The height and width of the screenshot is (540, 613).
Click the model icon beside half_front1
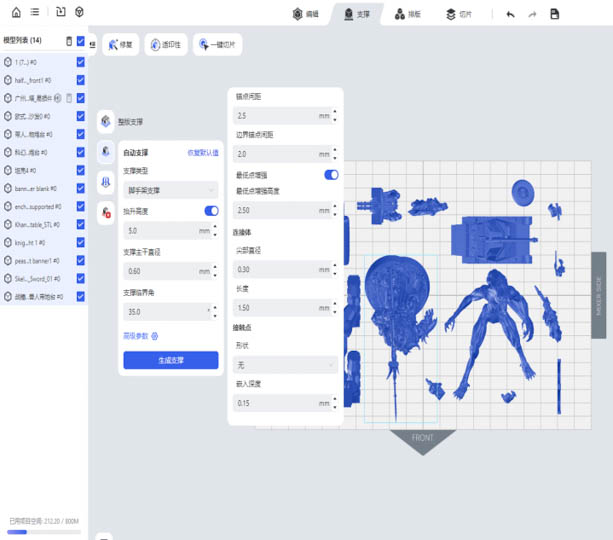pos(8,80)
